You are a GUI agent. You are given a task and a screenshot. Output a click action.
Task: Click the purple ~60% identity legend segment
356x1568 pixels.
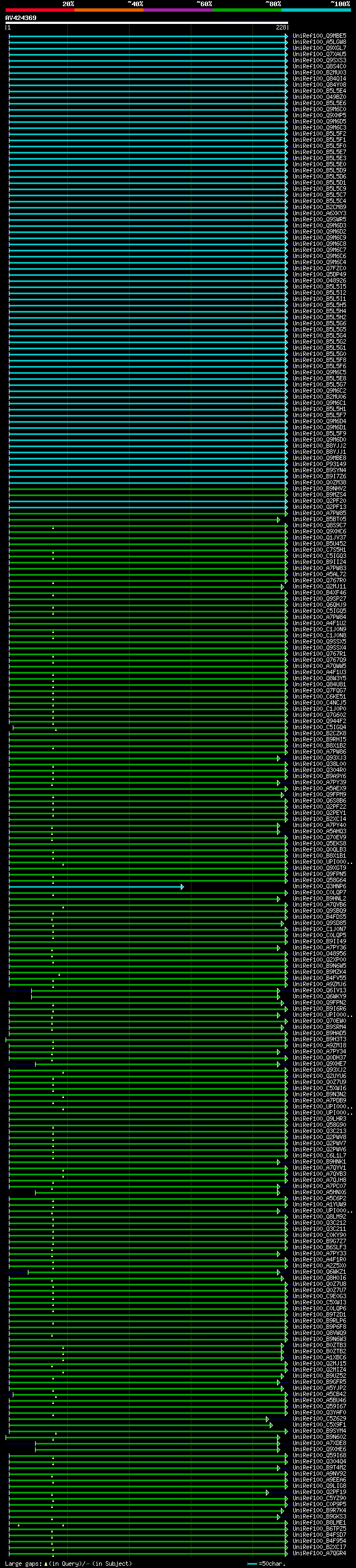tap(179, 10)
